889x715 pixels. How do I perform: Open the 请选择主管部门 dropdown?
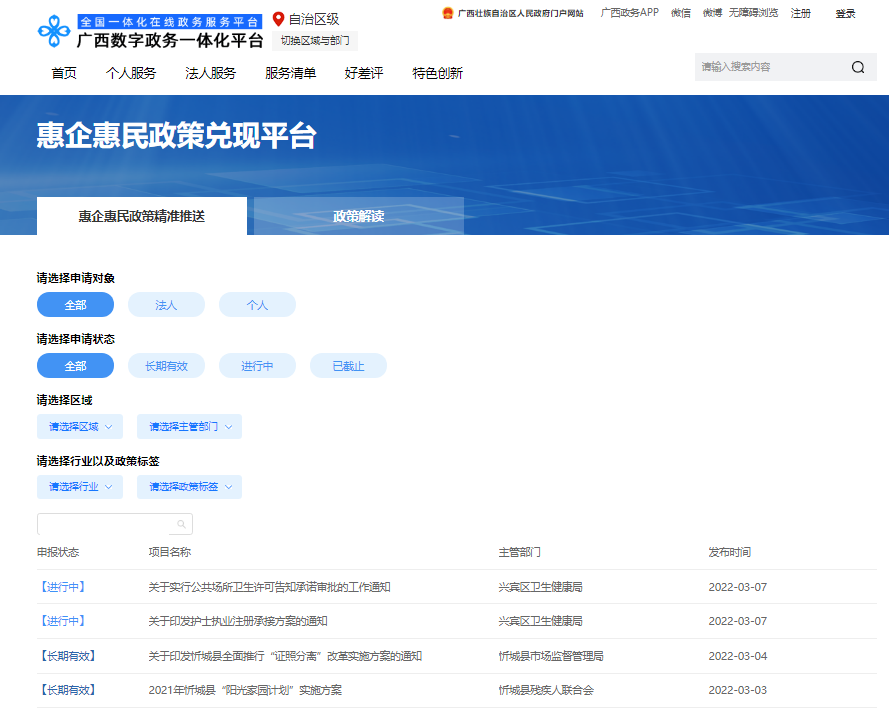(189, 427)
